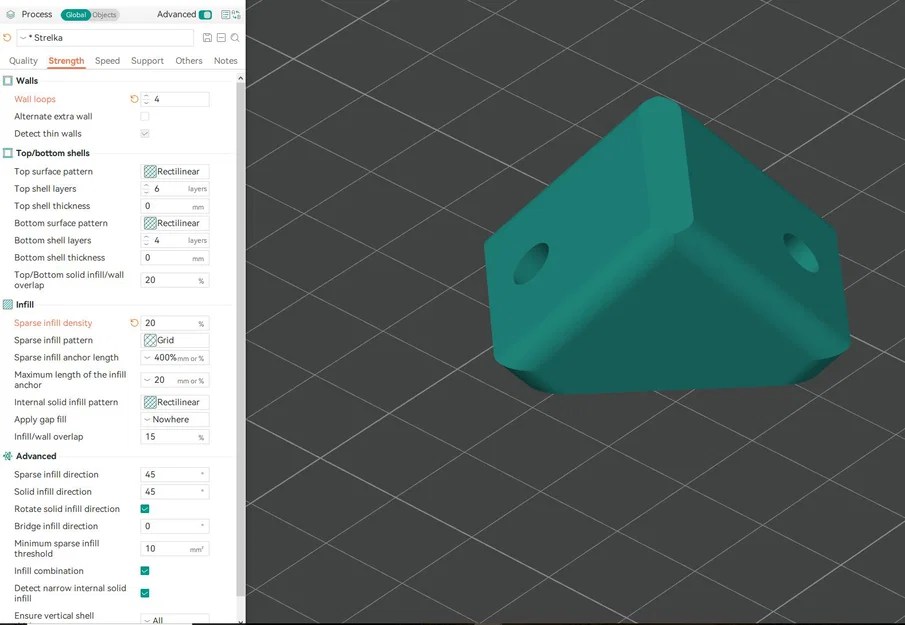Open the parameter search magnifier icon
The height and width of the screenshot is (625, 905).
coord(234,37)
